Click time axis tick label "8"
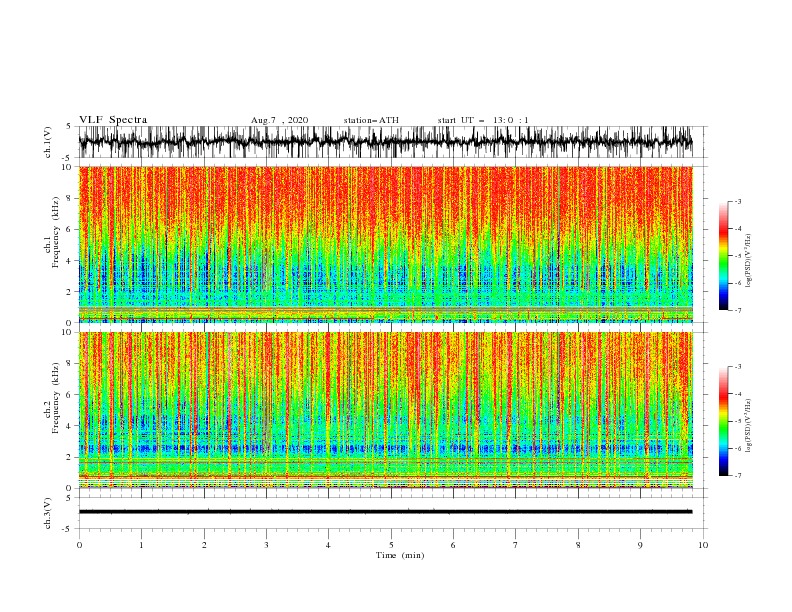The image size is (792, 612). click(x=578, y=545)
